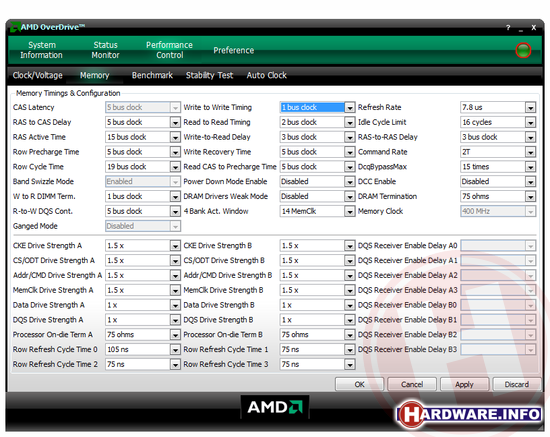The height and width of the screenshot is (437, 550).
Task: Select the Memory sub-tab
Action: [x=94, y=75]
